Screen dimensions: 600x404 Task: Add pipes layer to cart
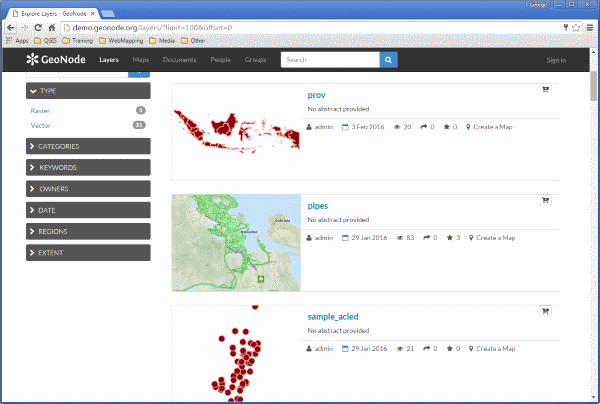tap(545, 200)
